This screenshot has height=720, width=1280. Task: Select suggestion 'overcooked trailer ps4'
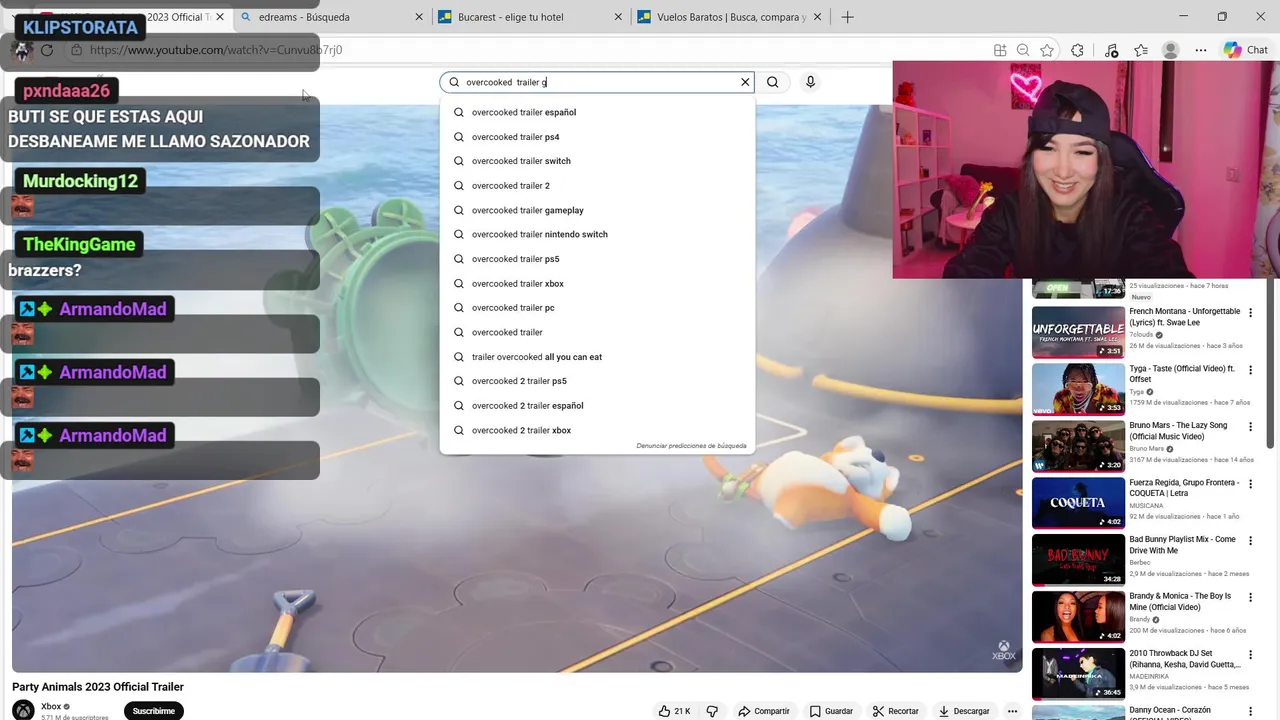(x=597, y=137)
